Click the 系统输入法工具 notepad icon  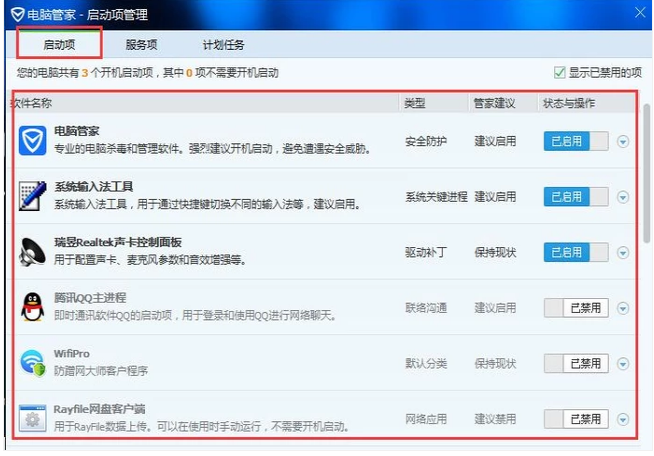[x=33, y=196]
